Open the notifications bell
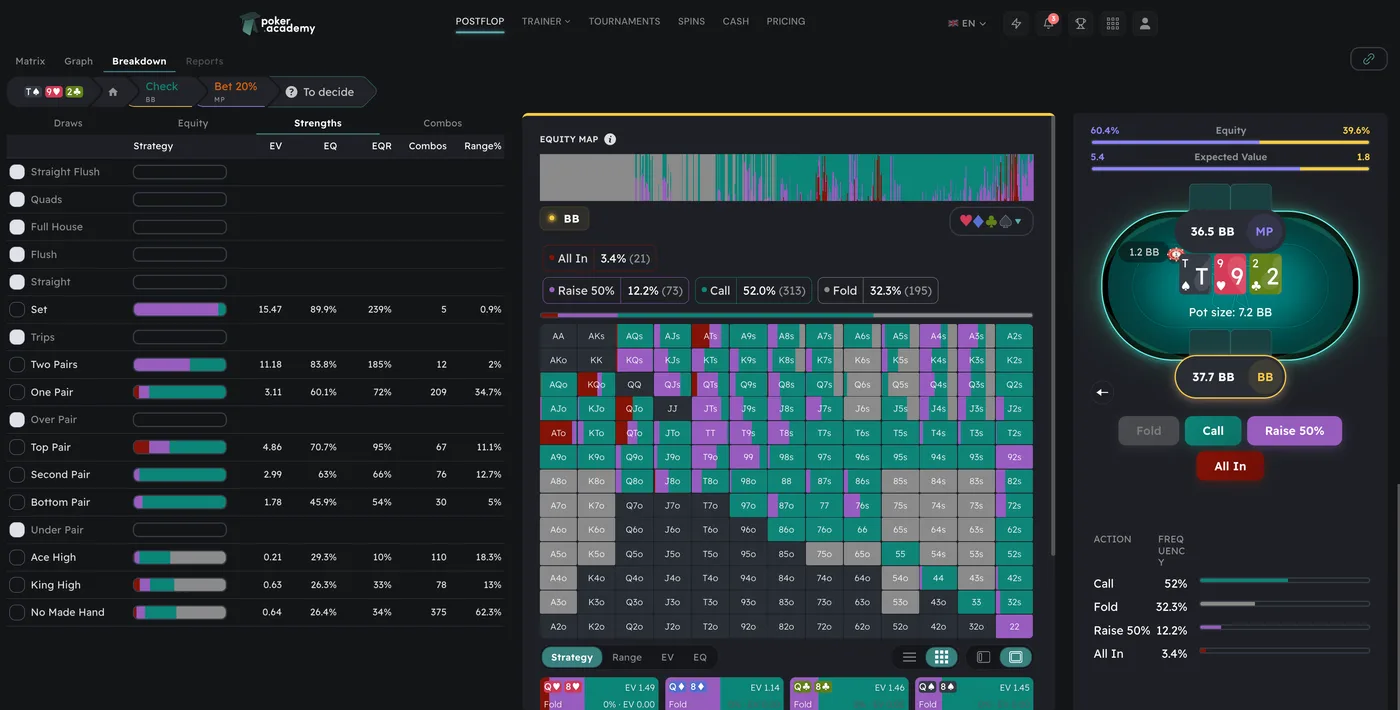 pyautogui.click(x=1048, y=23)
